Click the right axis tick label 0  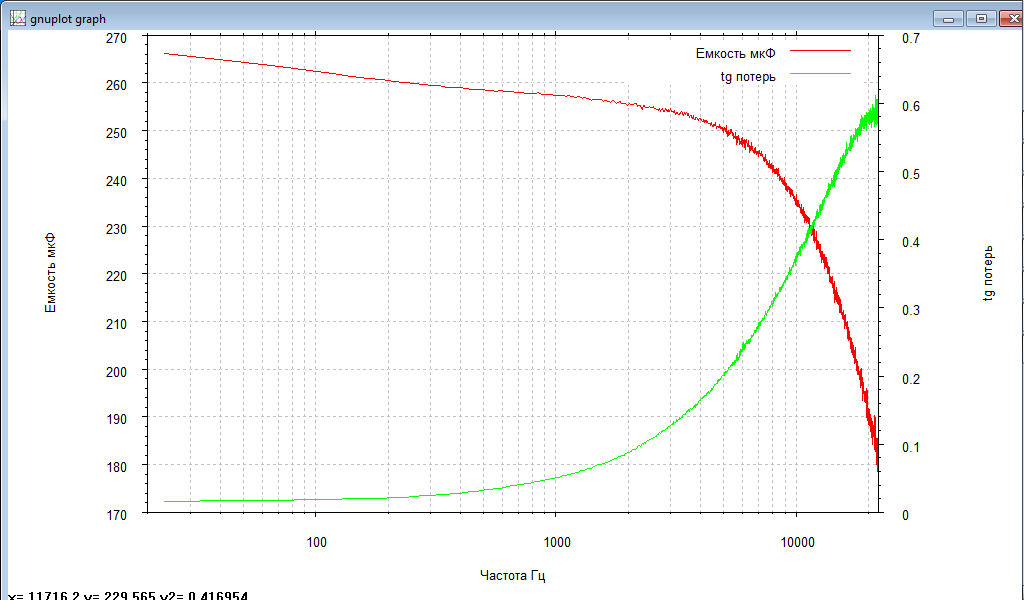tap(905, 515)
